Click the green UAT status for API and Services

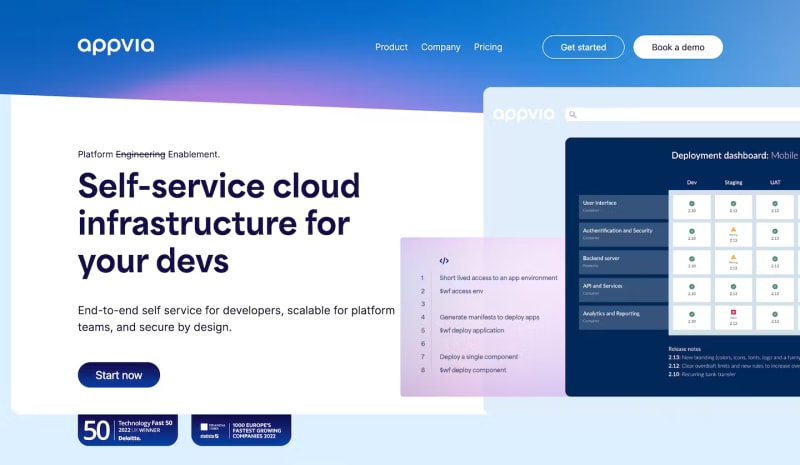[x=775, y=289]
